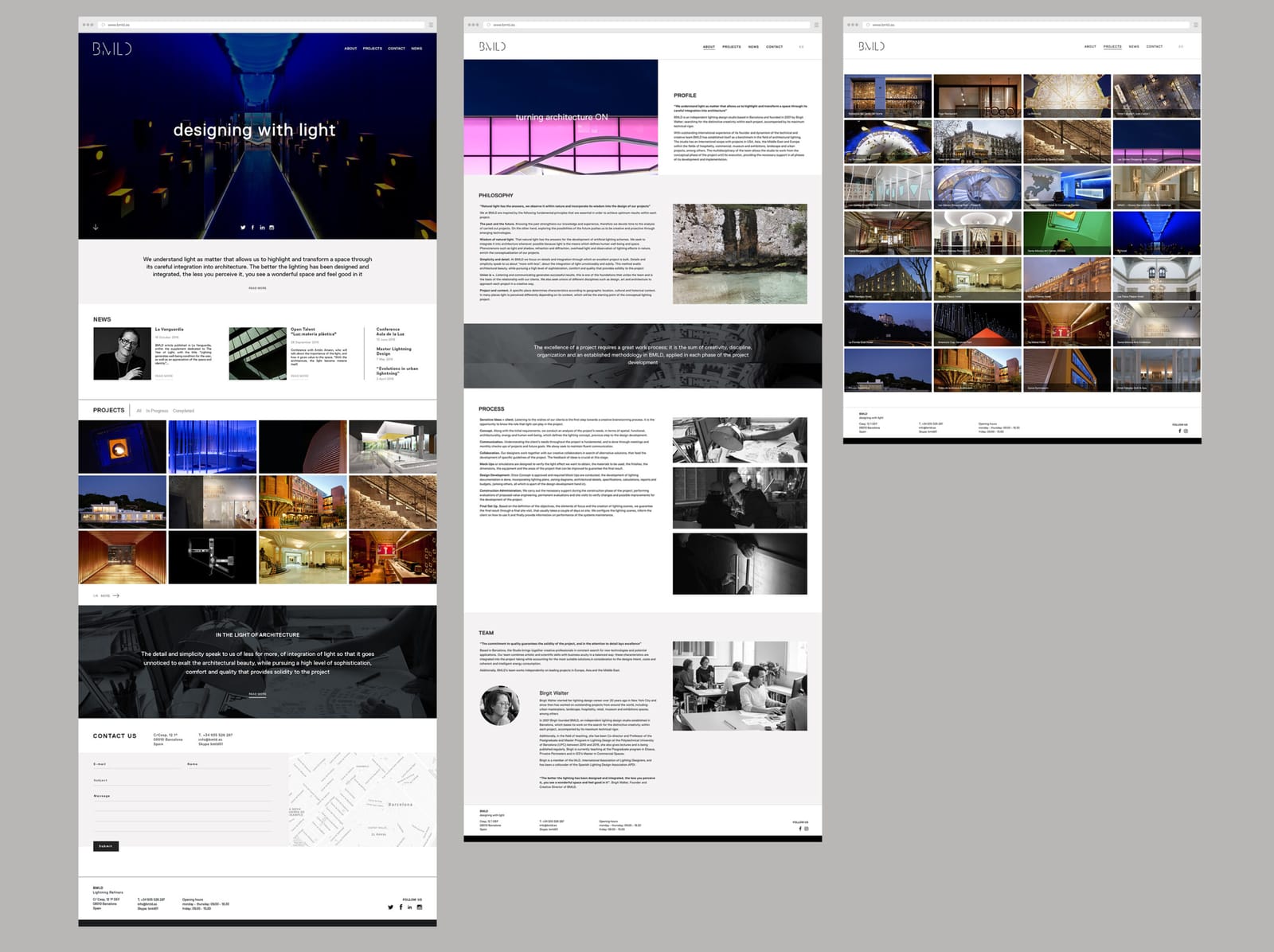Click the scroll-down arrow on the home hero
The height and width of the screenshot is (952, 1274).
[96, 227]
